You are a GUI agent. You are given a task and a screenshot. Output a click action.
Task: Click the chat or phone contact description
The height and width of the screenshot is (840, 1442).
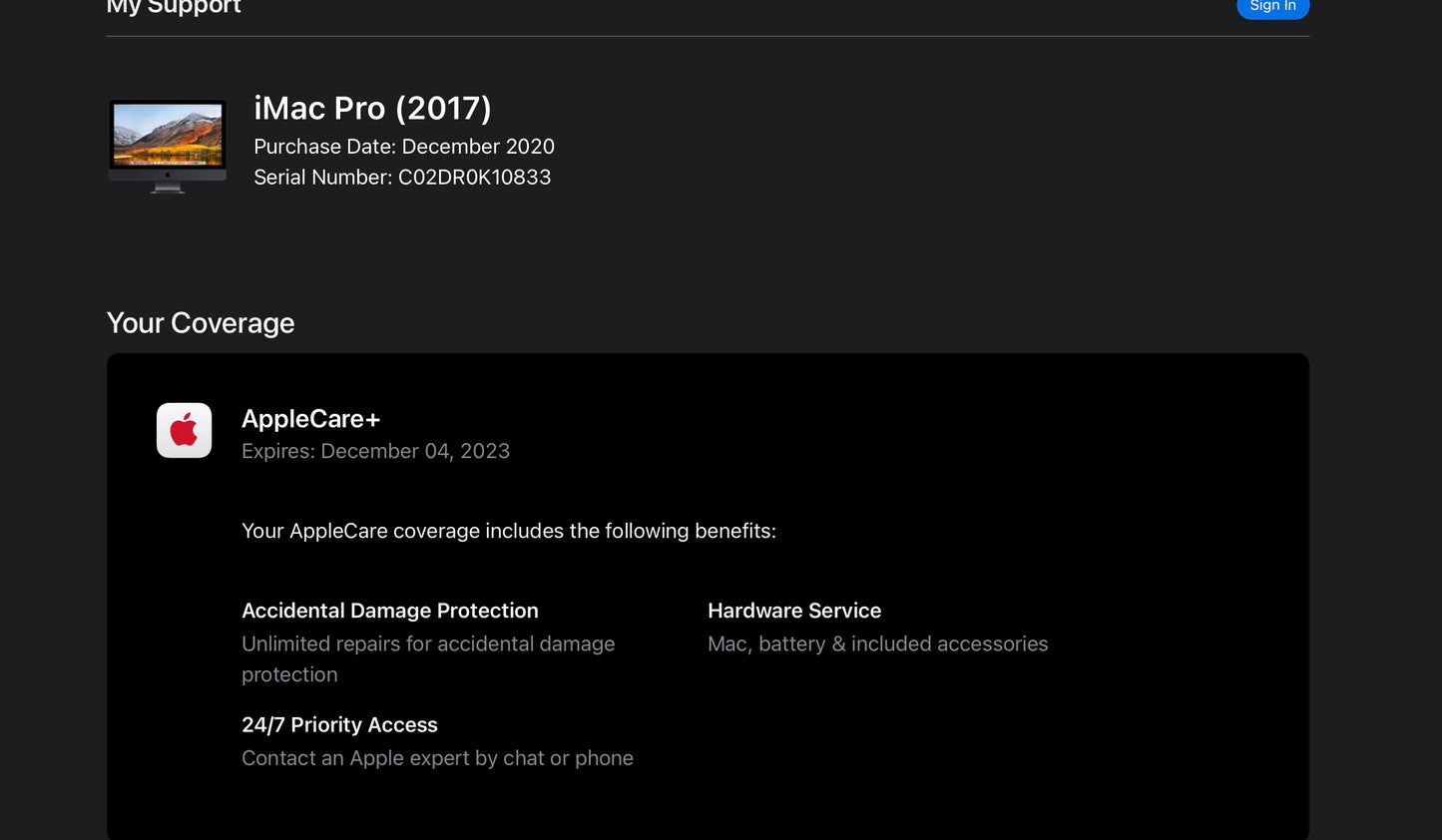(x=437, y=758)
